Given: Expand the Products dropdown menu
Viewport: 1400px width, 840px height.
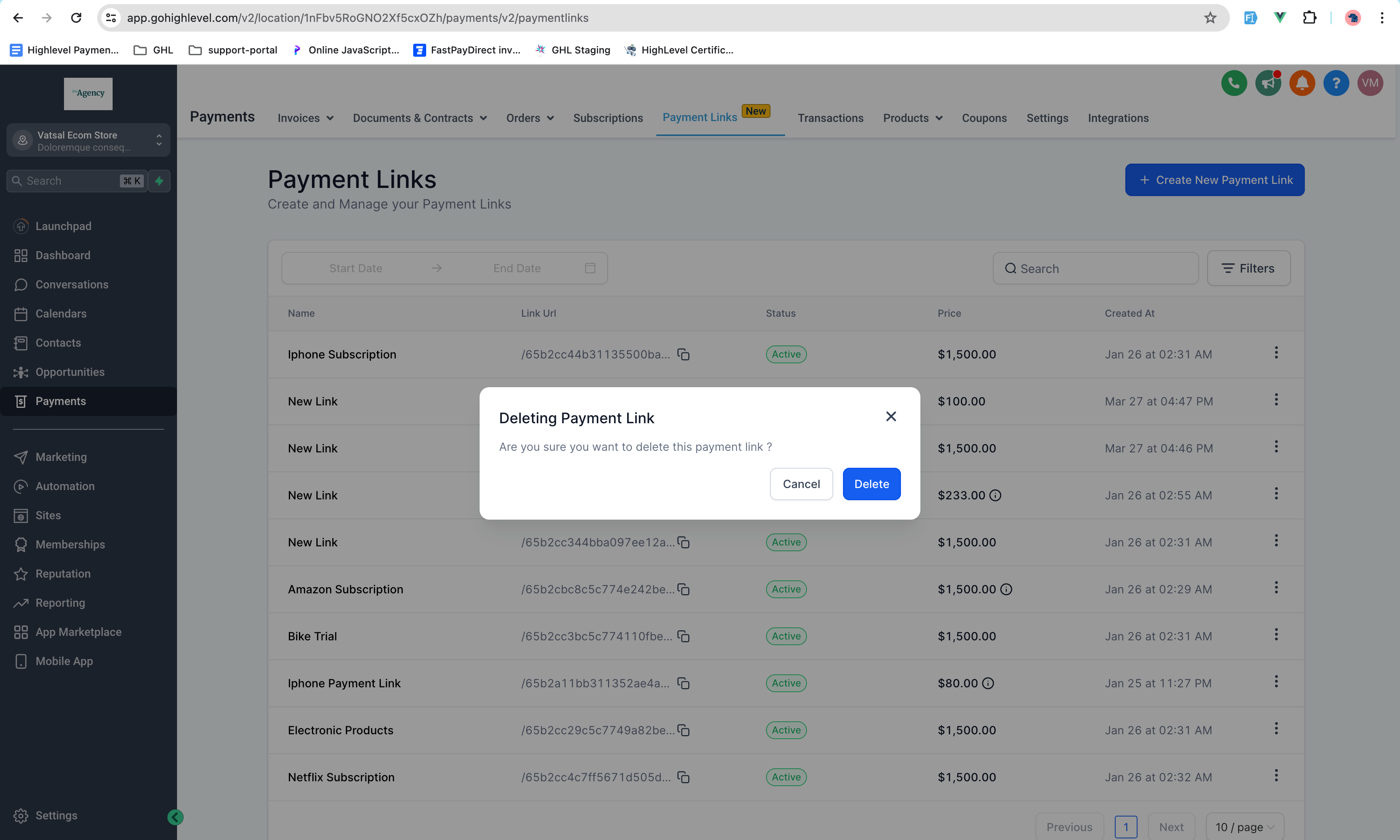Looking at the screenshot, I should [x=912, y=118].
